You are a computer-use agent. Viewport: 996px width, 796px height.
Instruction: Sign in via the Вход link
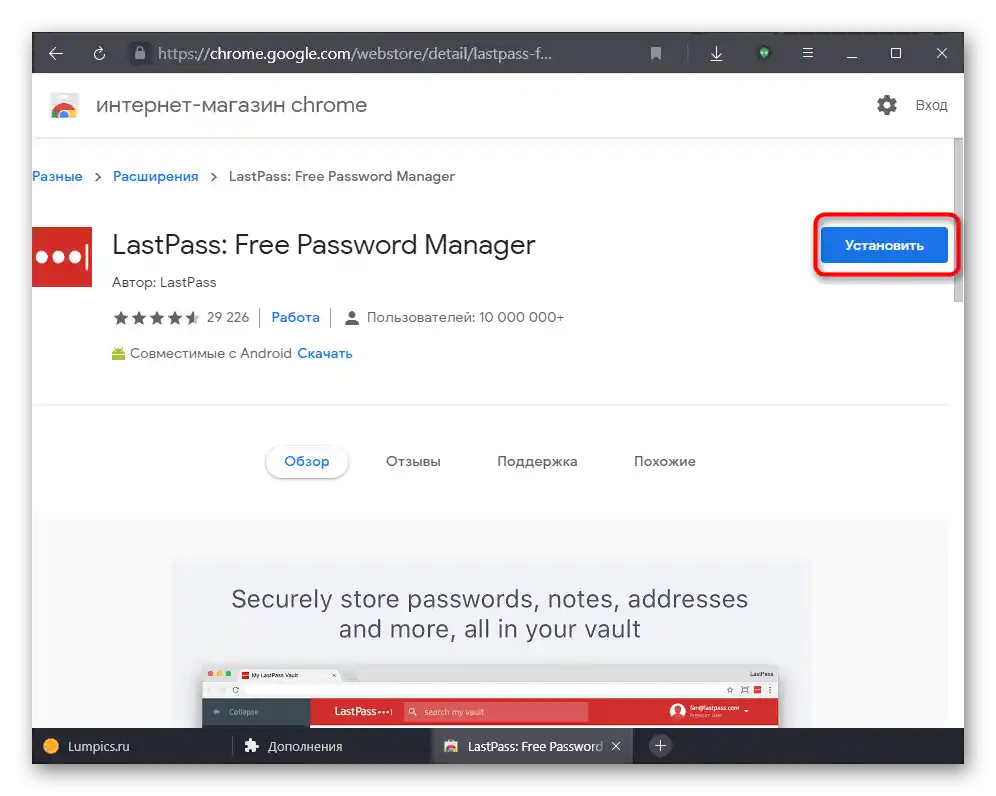(931, 105)
